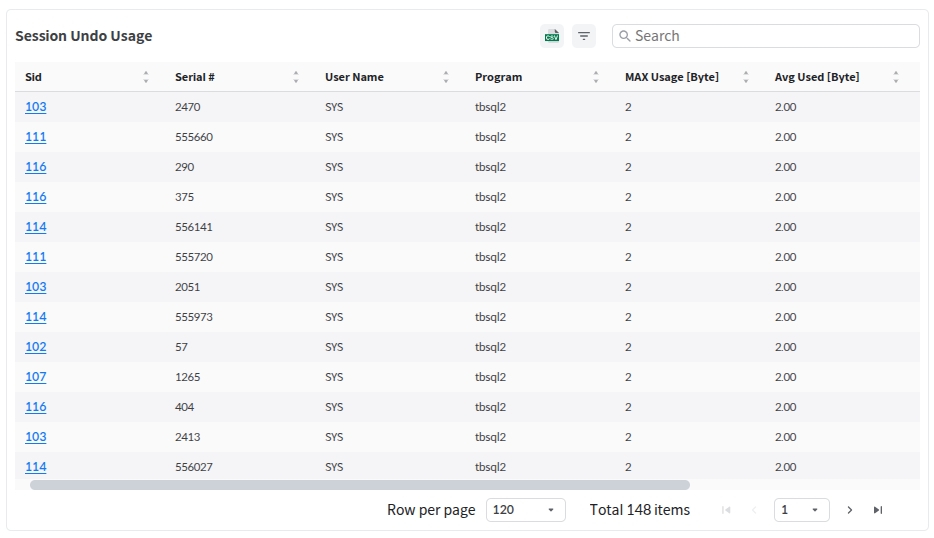This screenshot has width=934, height=538.
Task: Sort by Sid column arrows
Action: (146, 77)
